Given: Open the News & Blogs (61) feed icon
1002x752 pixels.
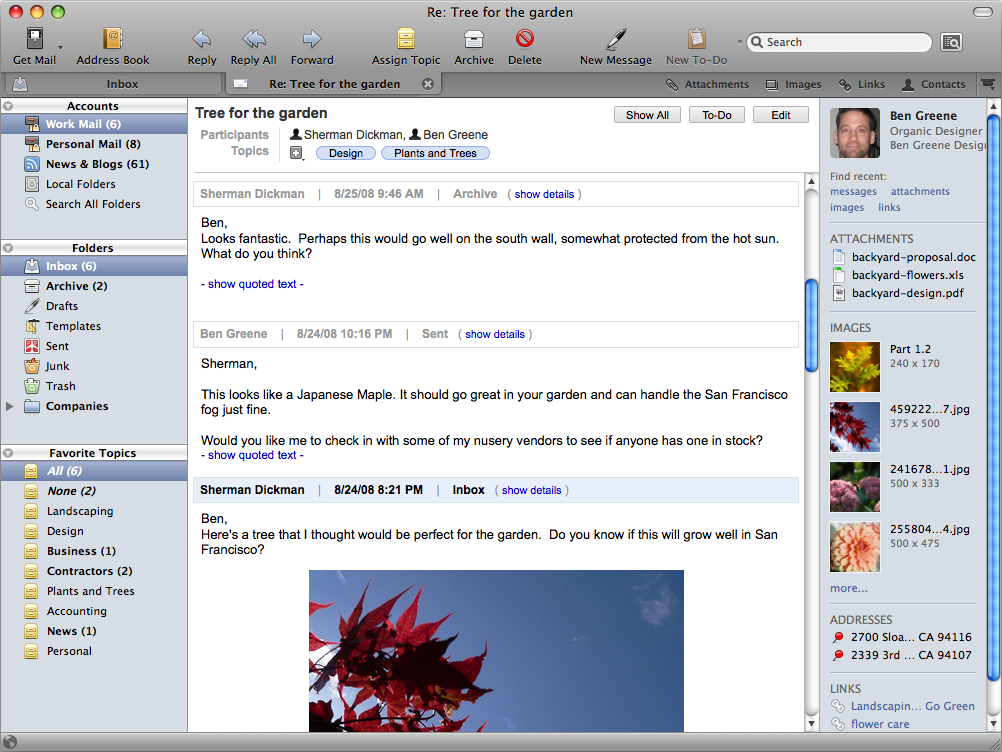Looking at the screenshot, I should 32,164.
